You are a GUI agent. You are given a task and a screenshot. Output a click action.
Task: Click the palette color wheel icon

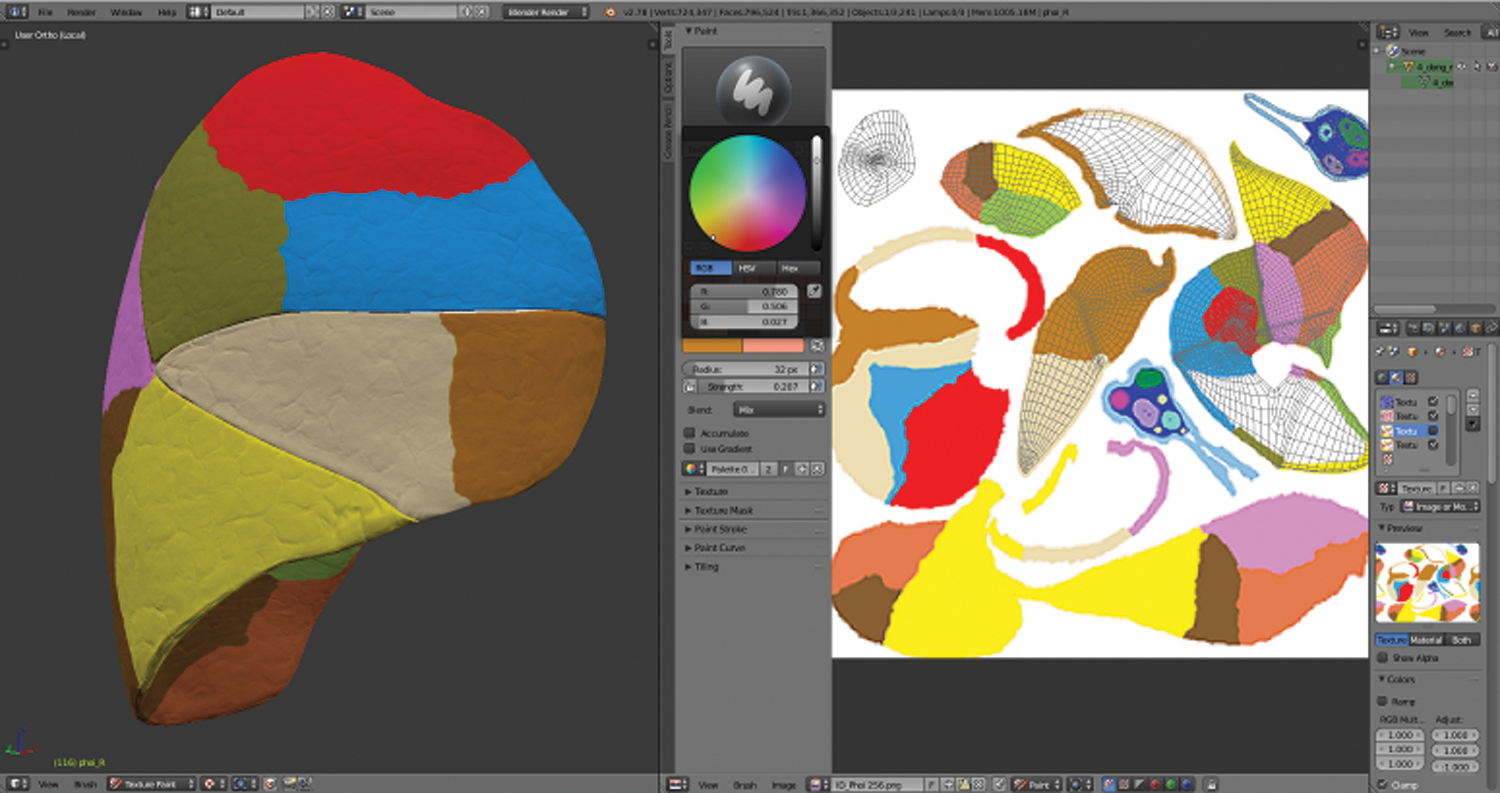pyautogui.click(x=690, y=469)
